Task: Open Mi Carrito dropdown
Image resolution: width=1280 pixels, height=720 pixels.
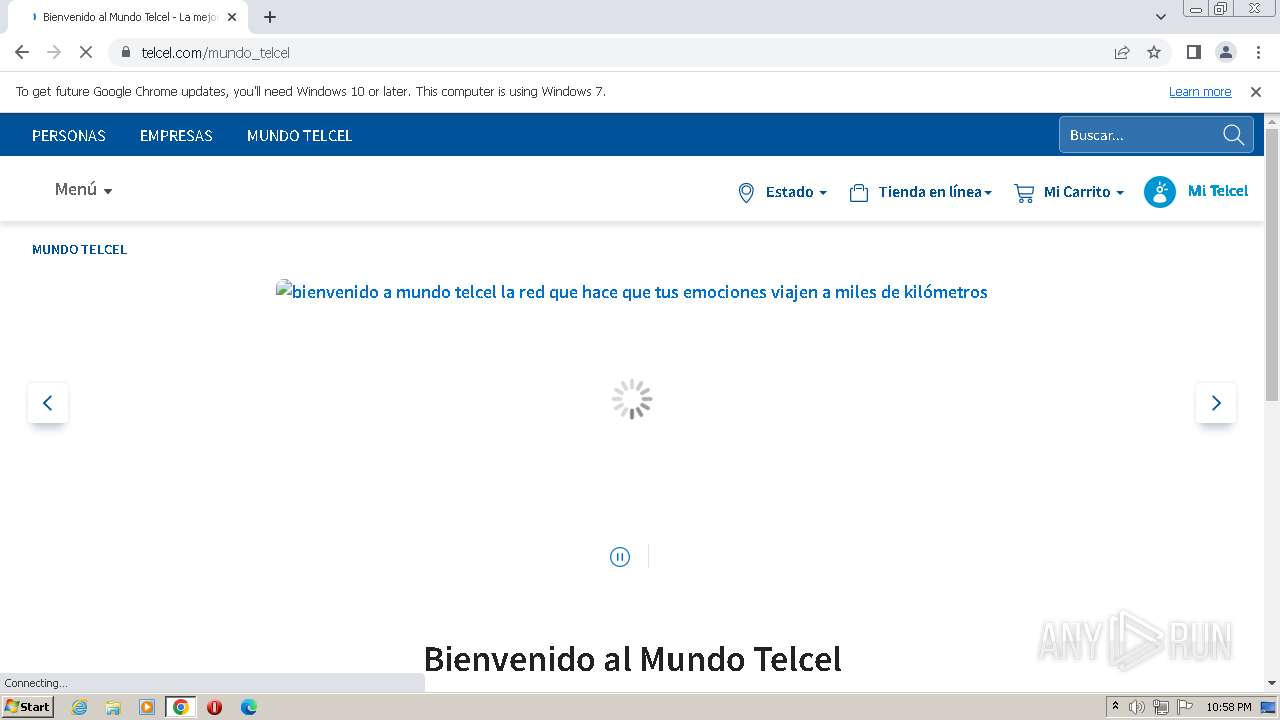Action: 1069,192
